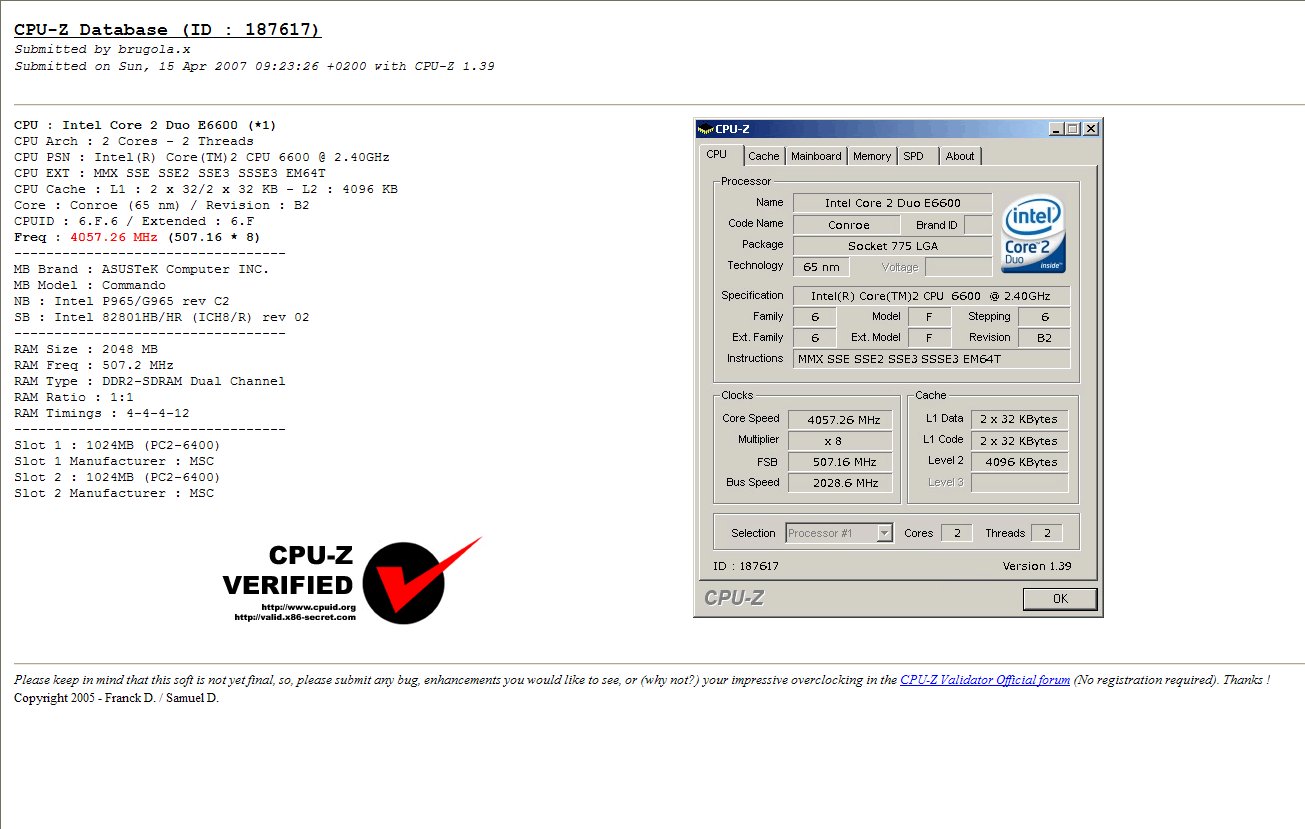Switch to the Cache tab
Screen dimensions: 1305x829
tap(763, 156)
